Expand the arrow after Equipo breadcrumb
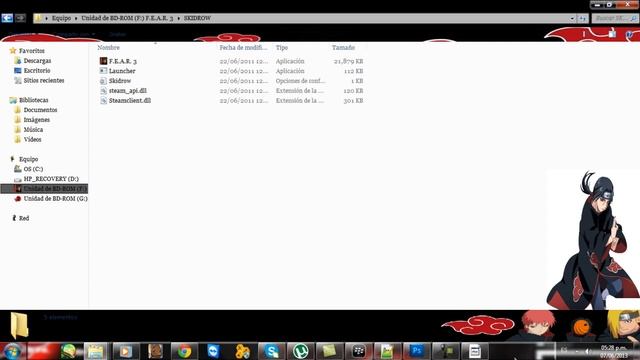The image size is (640, 360). [x=76, y=18]
